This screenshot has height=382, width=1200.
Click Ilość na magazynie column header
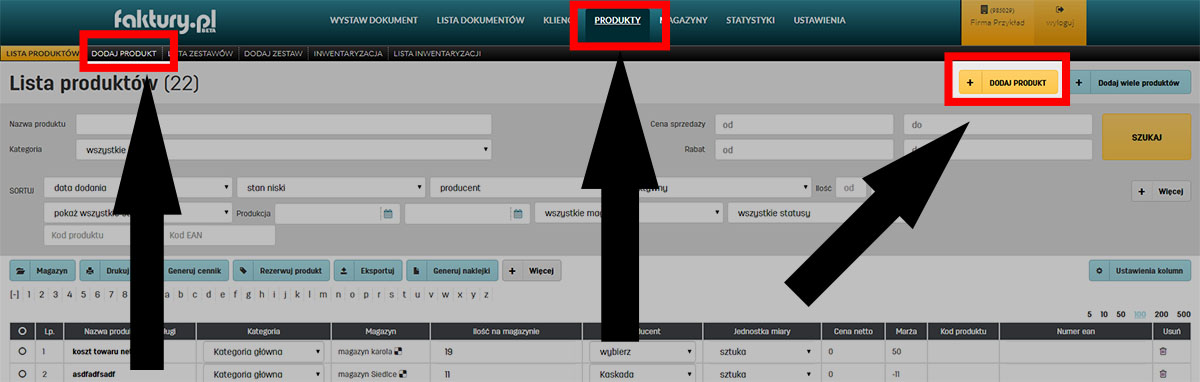click(x=505, y=331)
